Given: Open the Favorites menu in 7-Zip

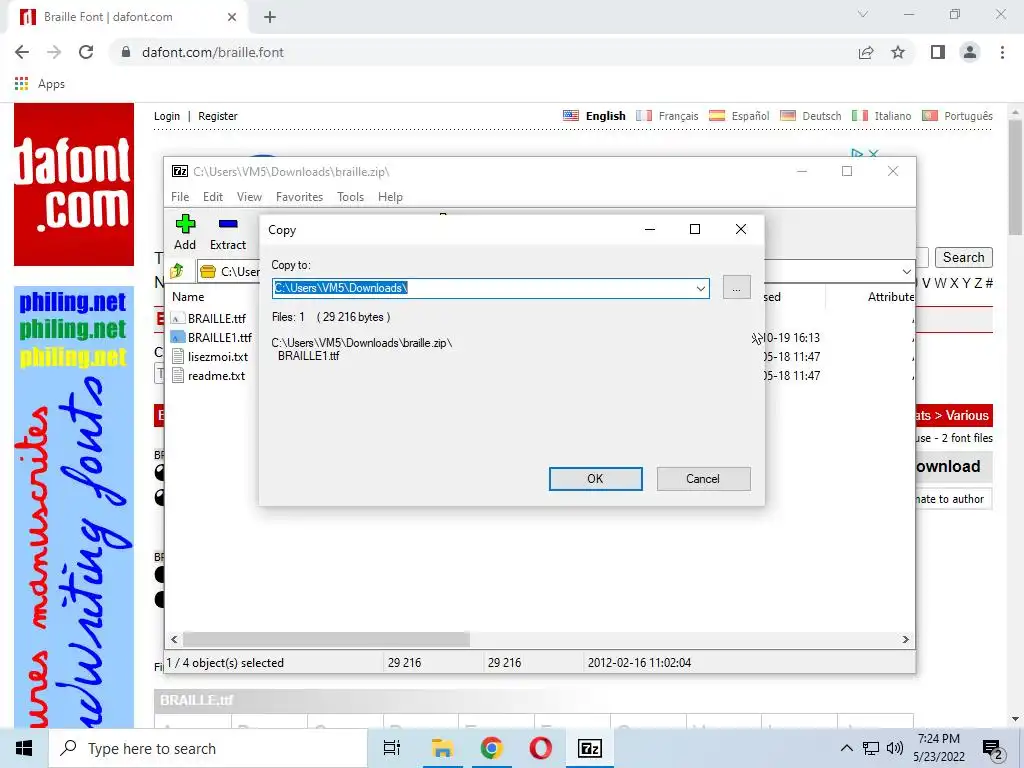Looking at the screenshot, I should (x=299, y=197).
